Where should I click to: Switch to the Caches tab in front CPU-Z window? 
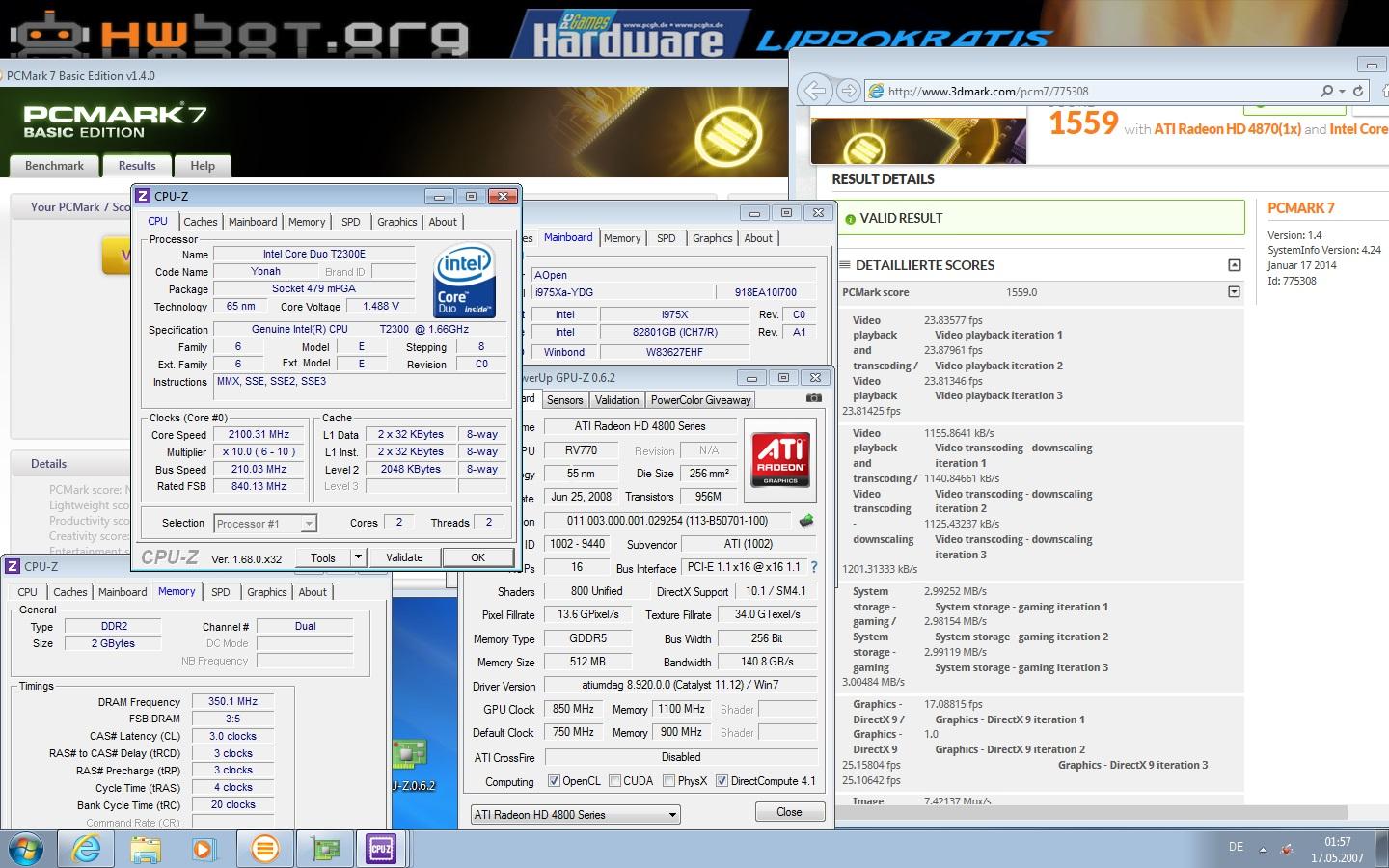pos(201,222)
